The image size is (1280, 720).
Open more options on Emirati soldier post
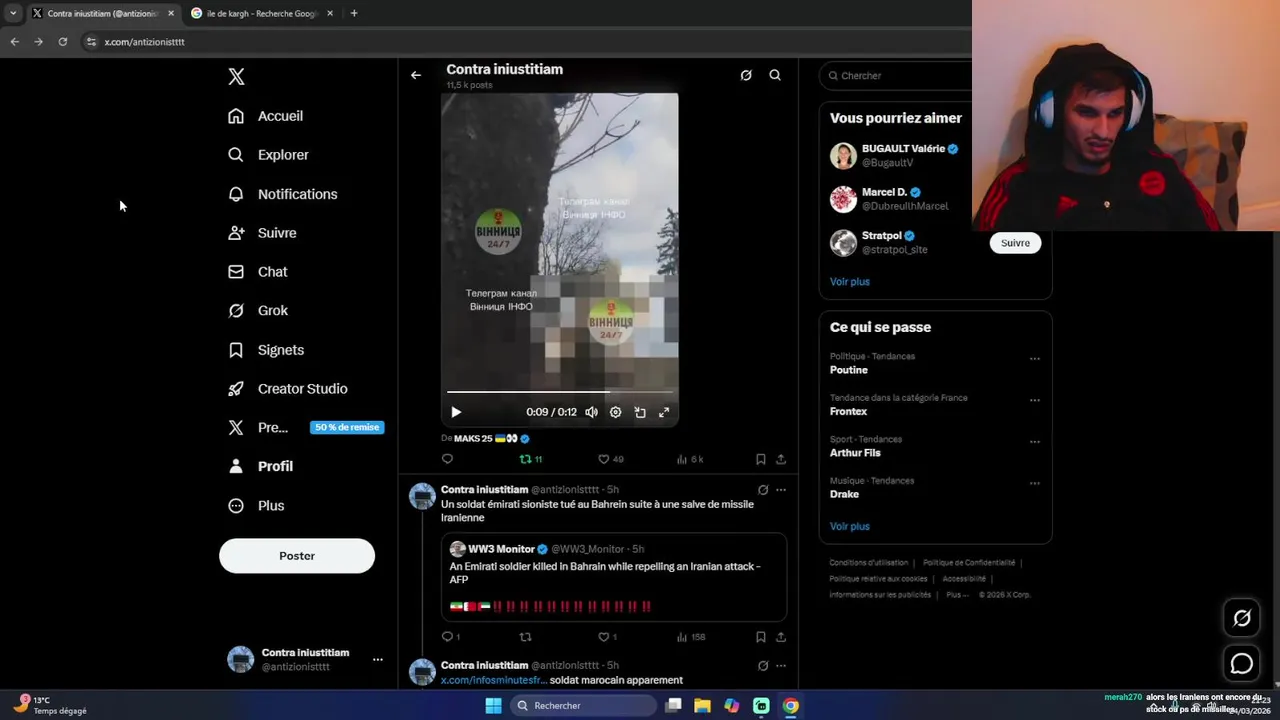[x=781, y=490]
